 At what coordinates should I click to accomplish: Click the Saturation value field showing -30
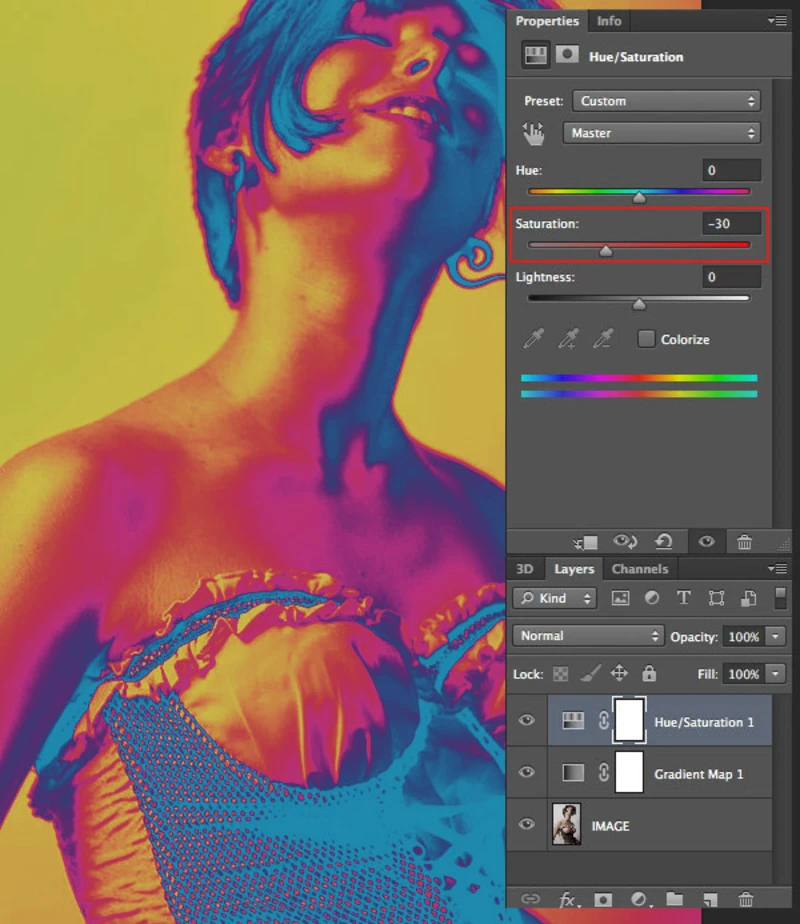pos(732,223)
